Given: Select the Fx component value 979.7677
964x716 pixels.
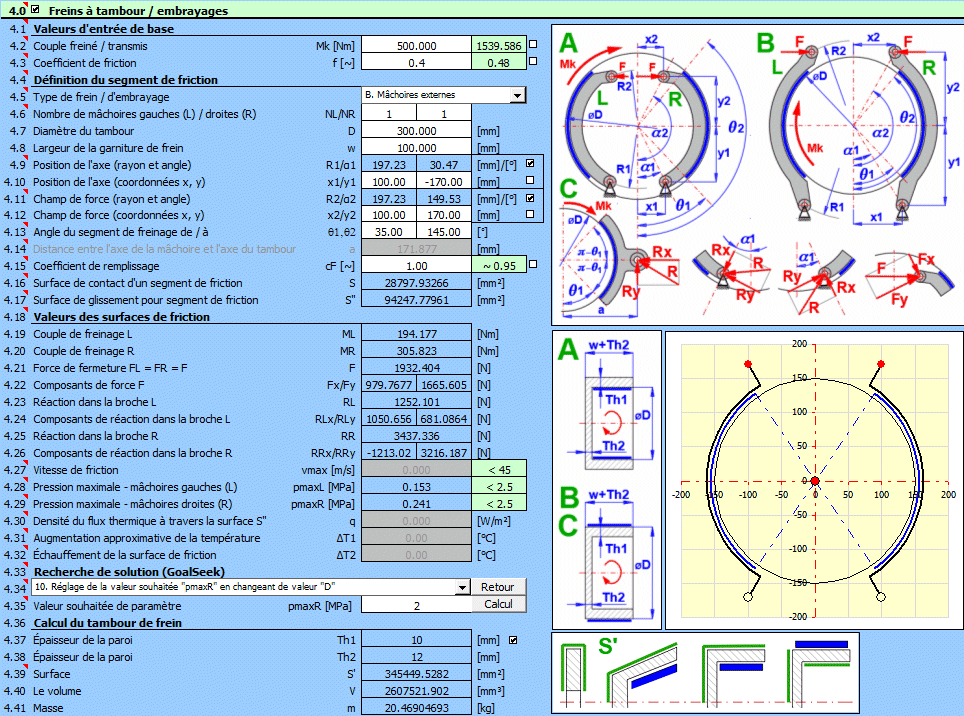Looking at the screenshot, I should 389,385.
